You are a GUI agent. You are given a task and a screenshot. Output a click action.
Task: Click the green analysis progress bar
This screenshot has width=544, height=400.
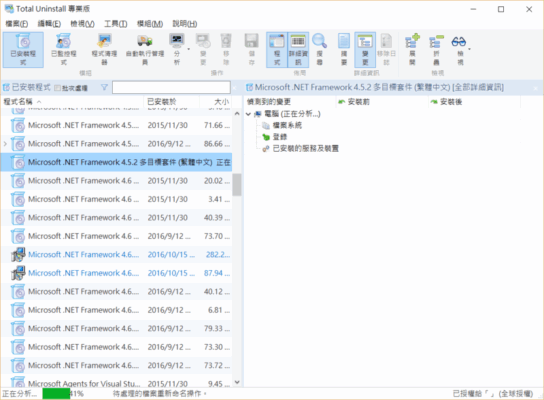coord(56,393)
